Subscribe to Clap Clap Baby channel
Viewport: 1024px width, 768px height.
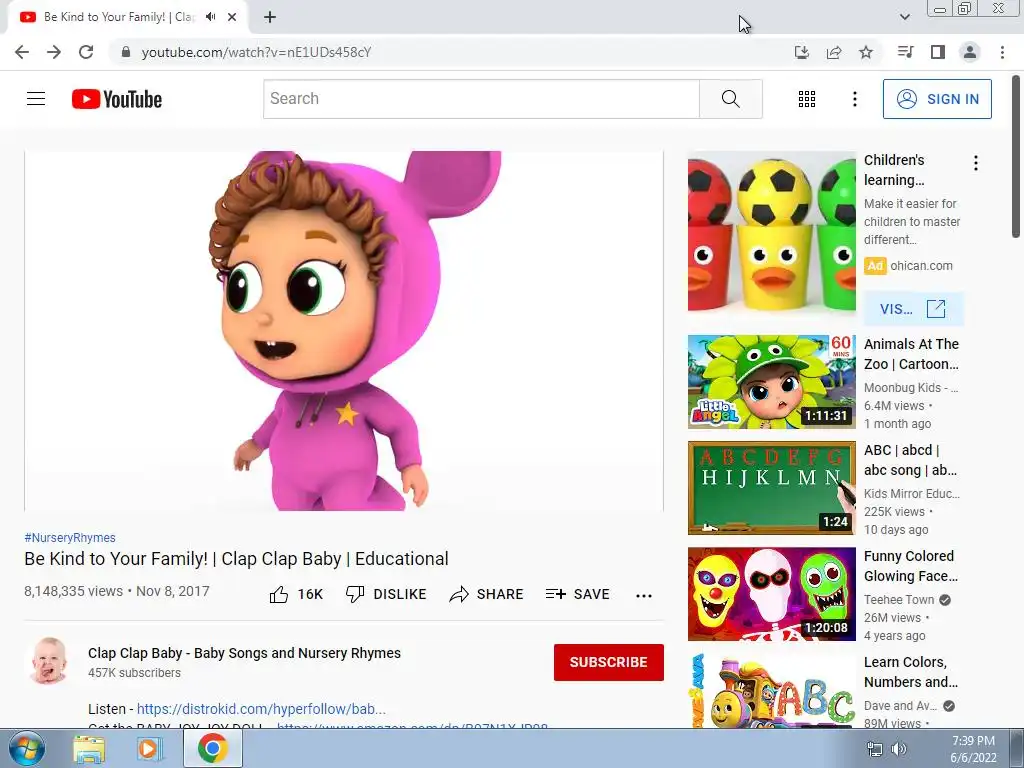tap(609, 662)
